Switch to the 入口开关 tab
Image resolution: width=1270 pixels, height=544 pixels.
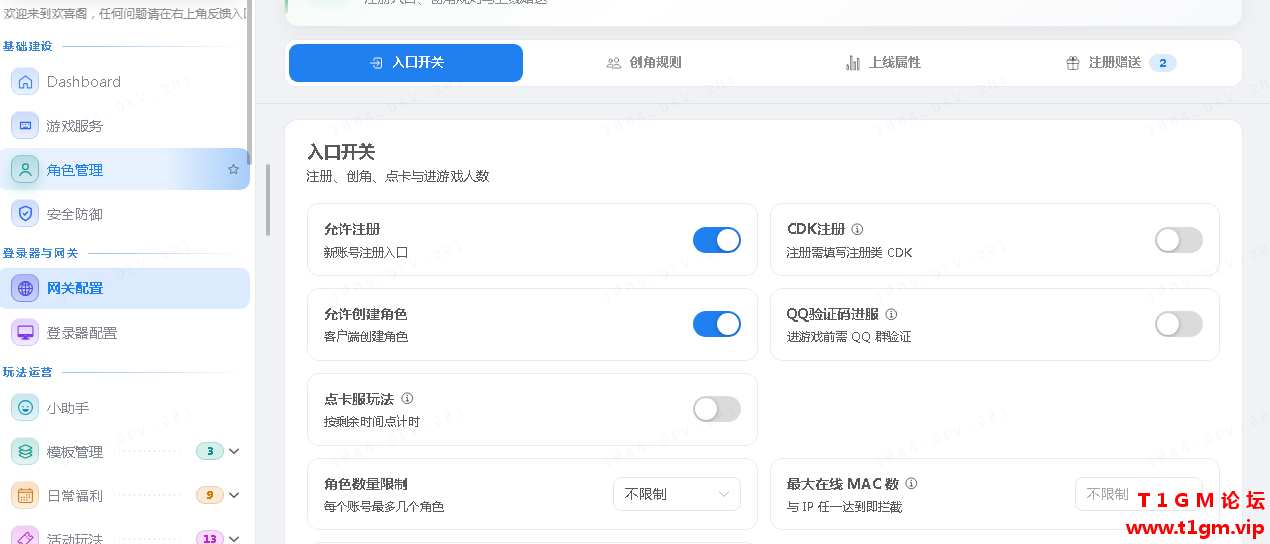tap(406, 63)
